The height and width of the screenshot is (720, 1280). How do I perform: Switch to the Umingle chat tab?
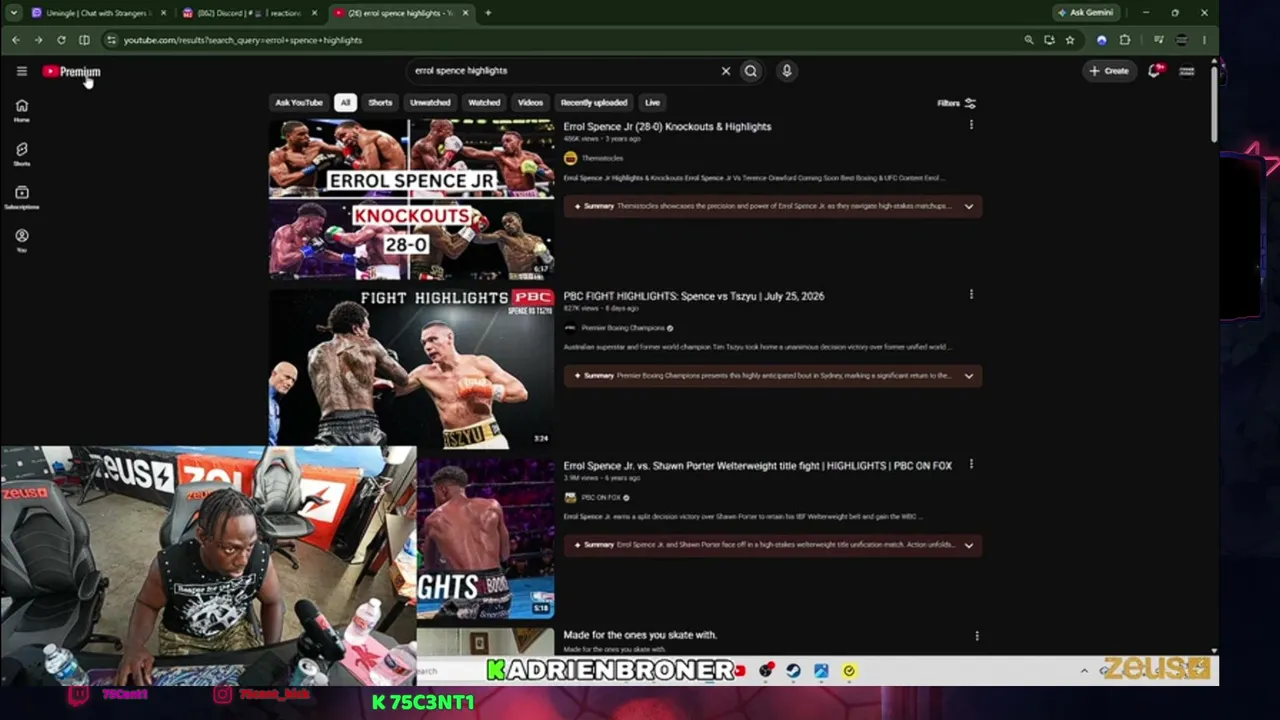tap(97, 13)
